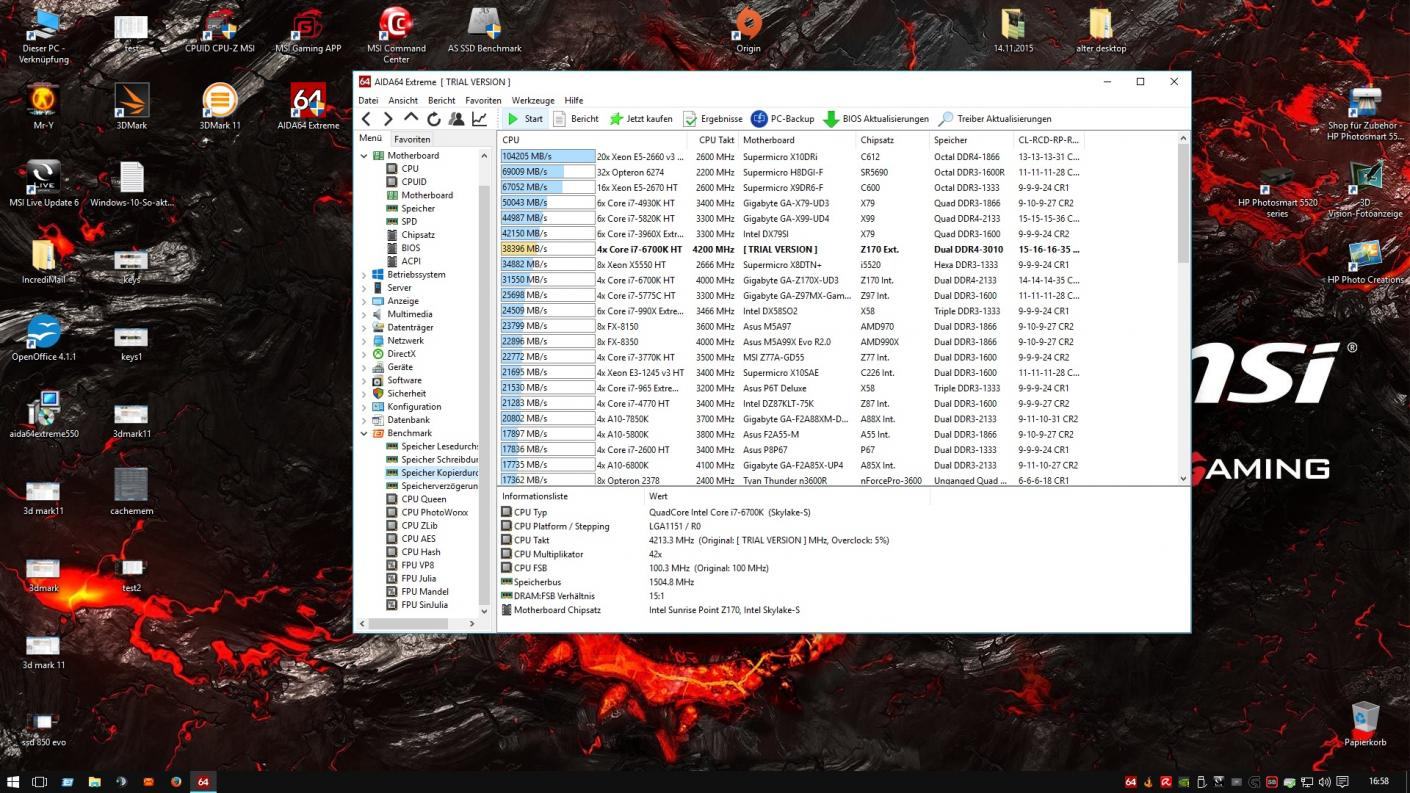This screenshot has height=793, width=1410.
Task: Open the Bericht menu in menu bar
Action: pos(442,101)
